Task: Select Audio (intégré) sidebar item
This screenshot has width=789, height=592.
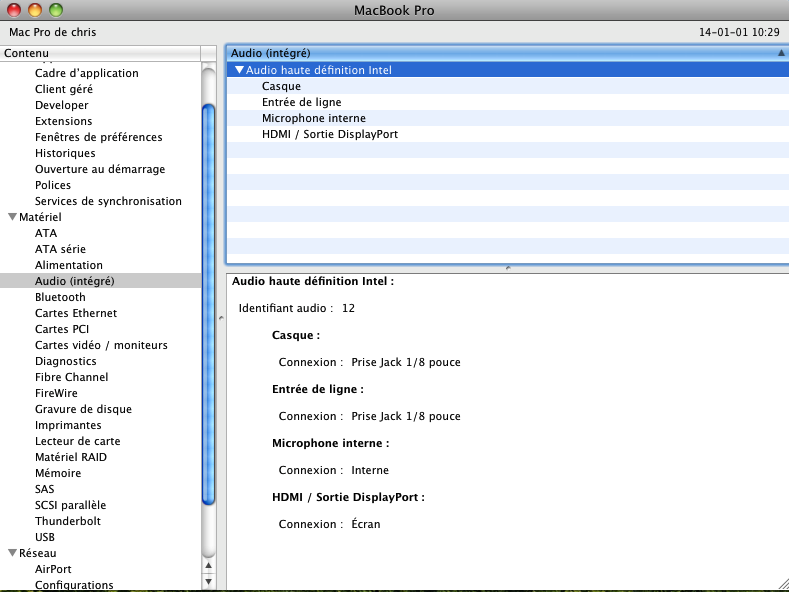Action: click(100, 281)
